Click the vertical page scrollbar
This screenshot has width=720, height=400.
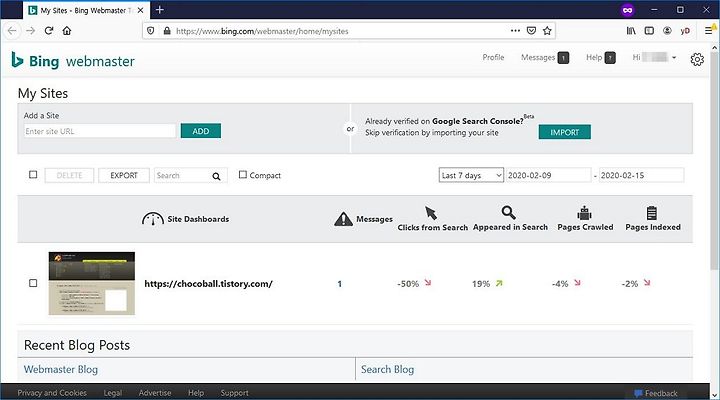(x=714, y=161)
